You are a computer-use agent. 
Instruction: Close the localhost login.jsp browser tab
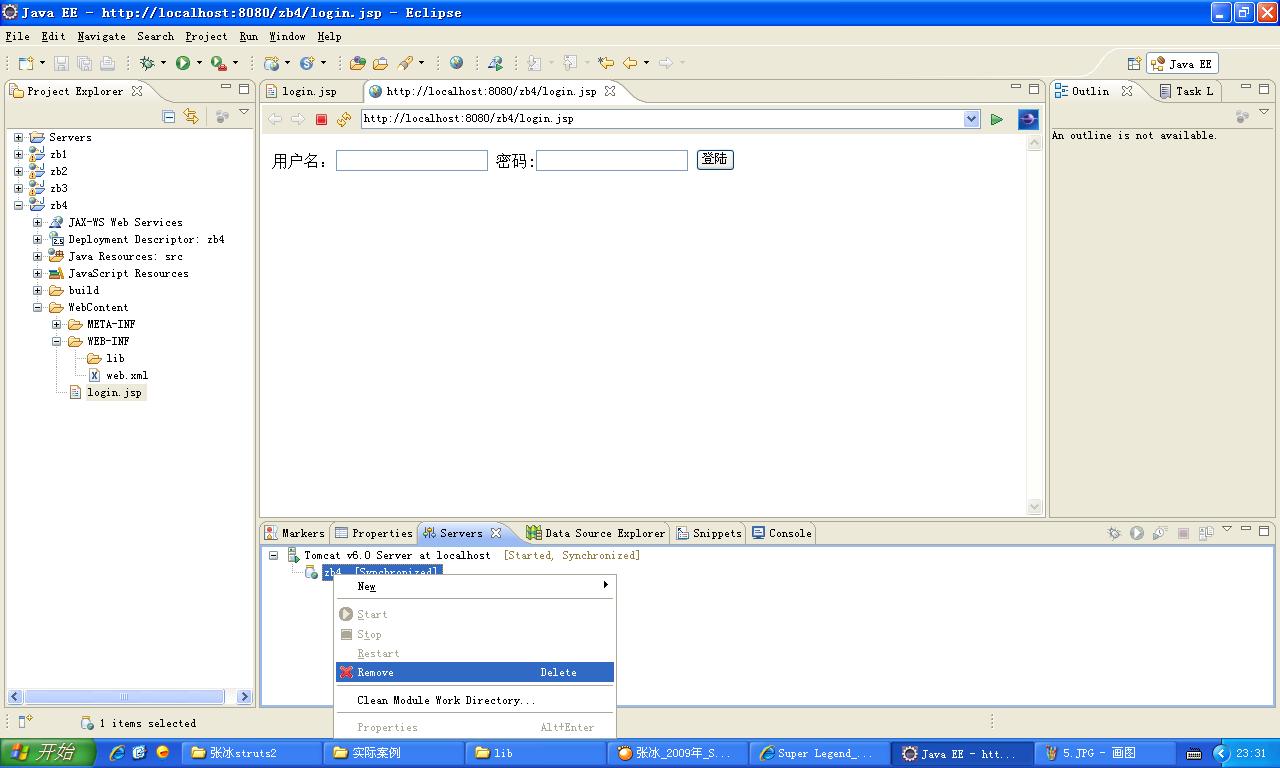click(610, 90)
